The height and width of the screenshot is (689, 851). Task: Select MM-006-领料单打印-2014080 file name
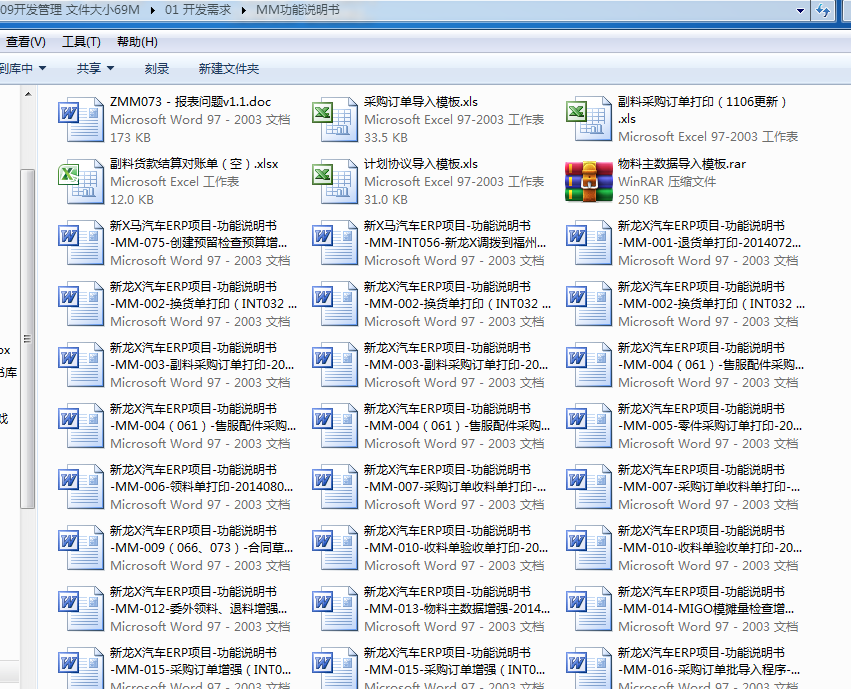tap(201, 478)
